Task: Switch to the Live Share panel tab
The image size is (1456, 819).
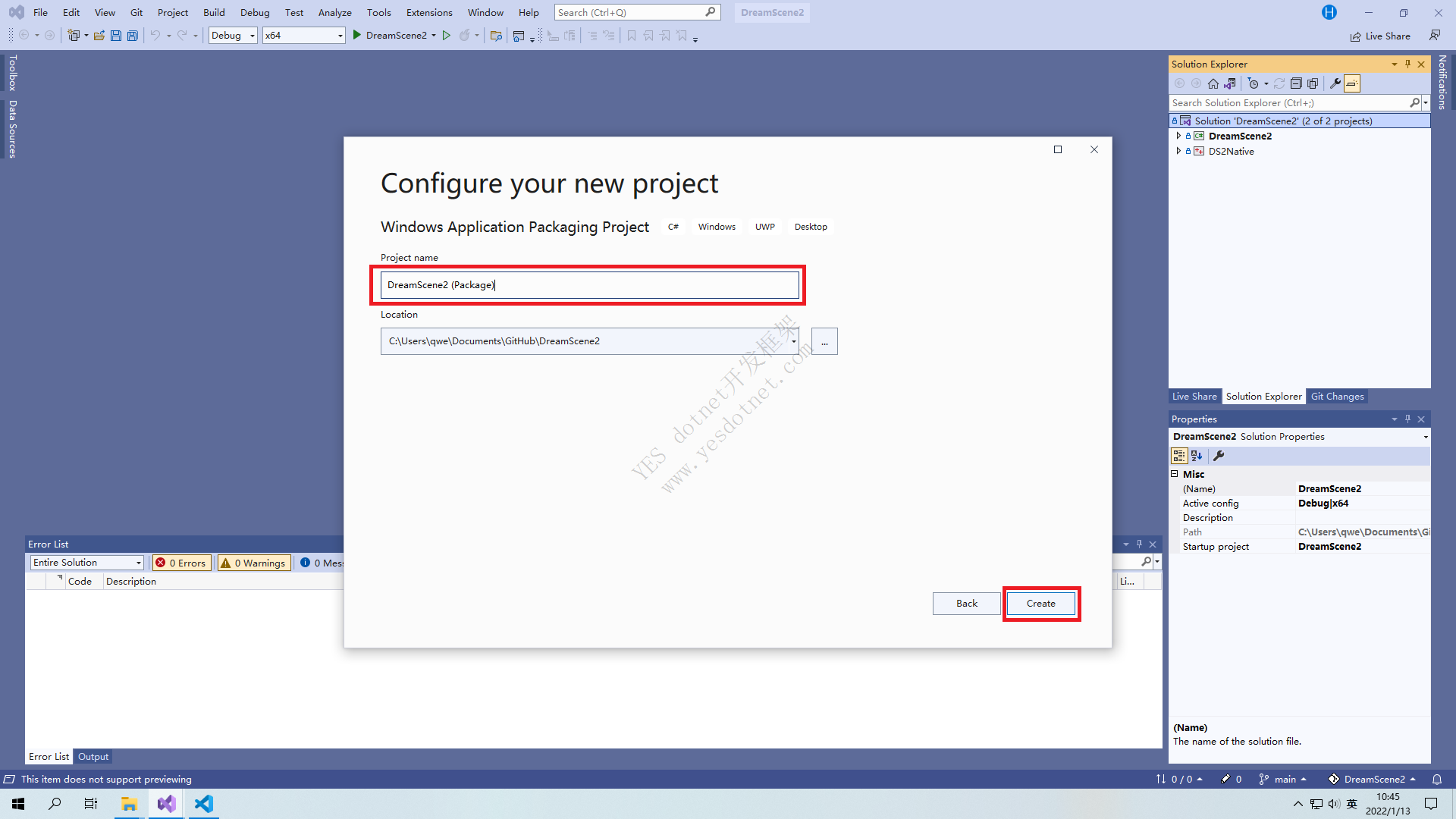Action: tap(1194, 397)
